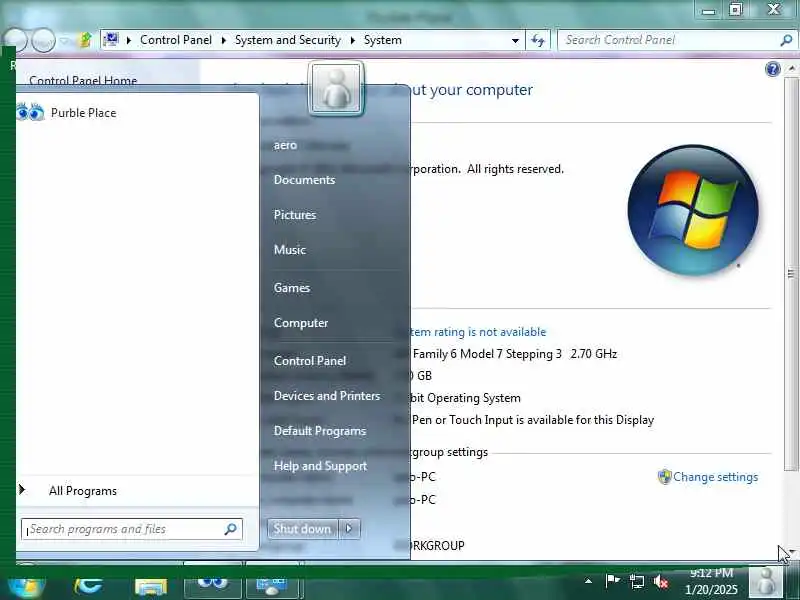Open the network tray icon
This screenshot has height=600, width=800.
[x=636, y=581]
